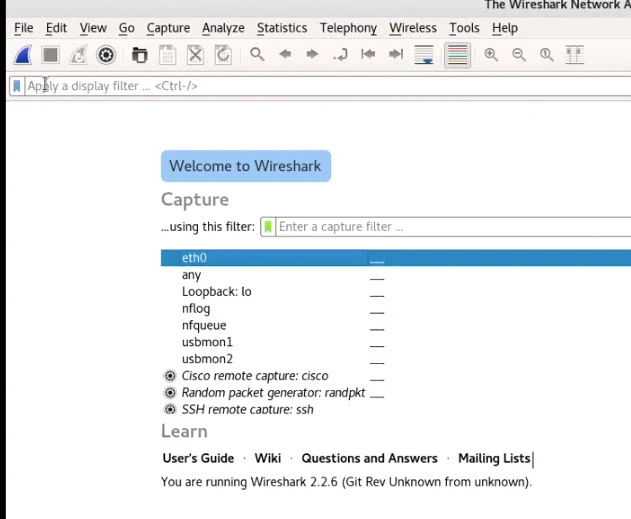This screenshot has width=631, height=519.
Task: Click the reload capture file icon
Action: click(223, 55)
